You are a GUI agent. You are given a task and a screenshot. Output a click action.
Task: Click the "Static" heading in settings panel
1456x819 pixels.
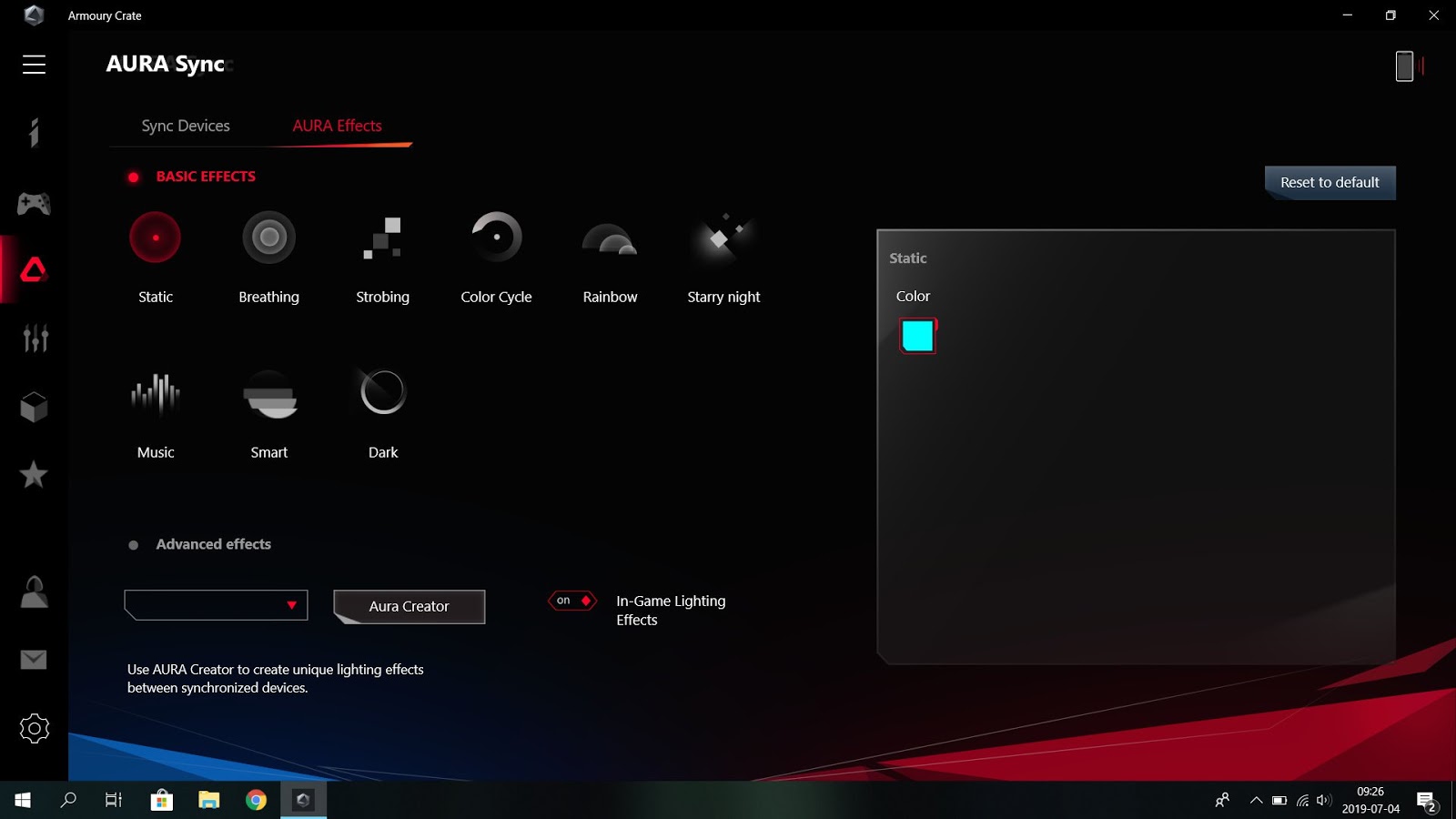coord(908,258)
